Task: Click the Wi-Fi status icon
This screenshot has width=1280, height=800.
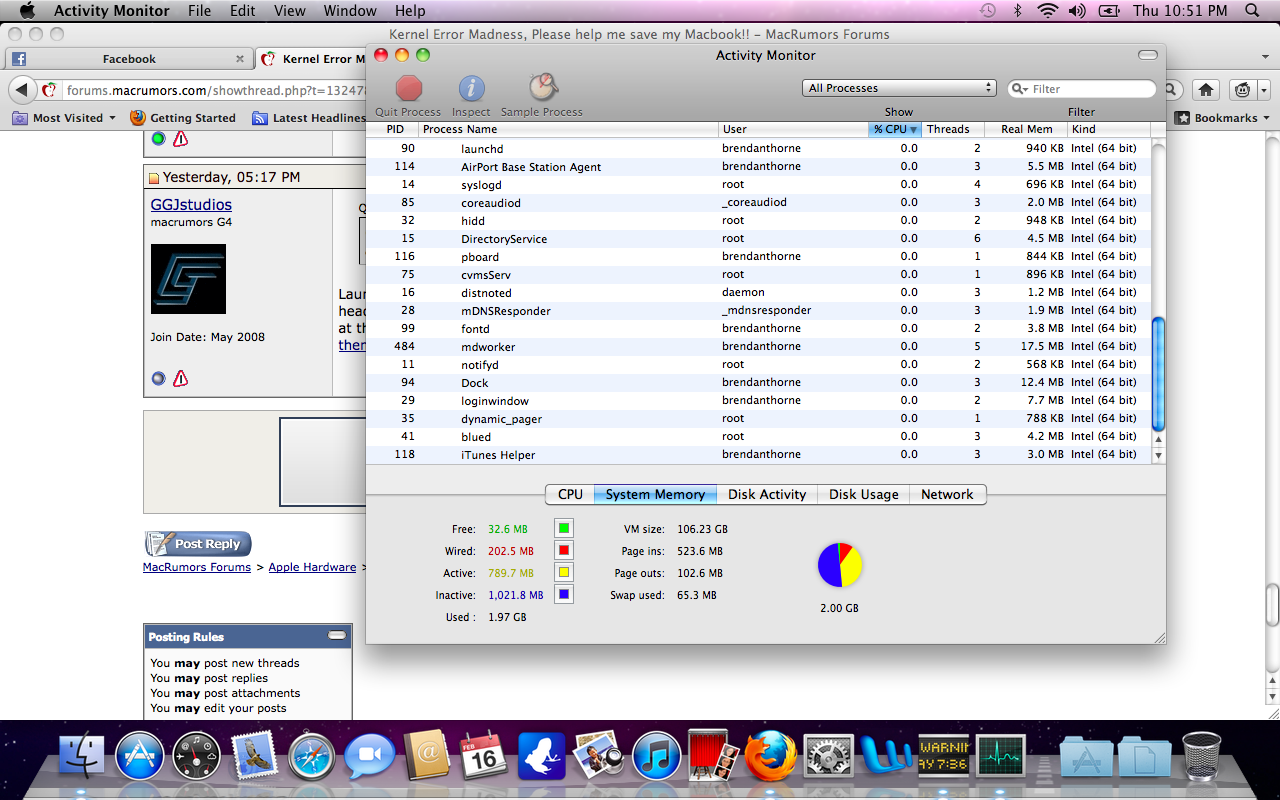Action: coord(1047,11)
